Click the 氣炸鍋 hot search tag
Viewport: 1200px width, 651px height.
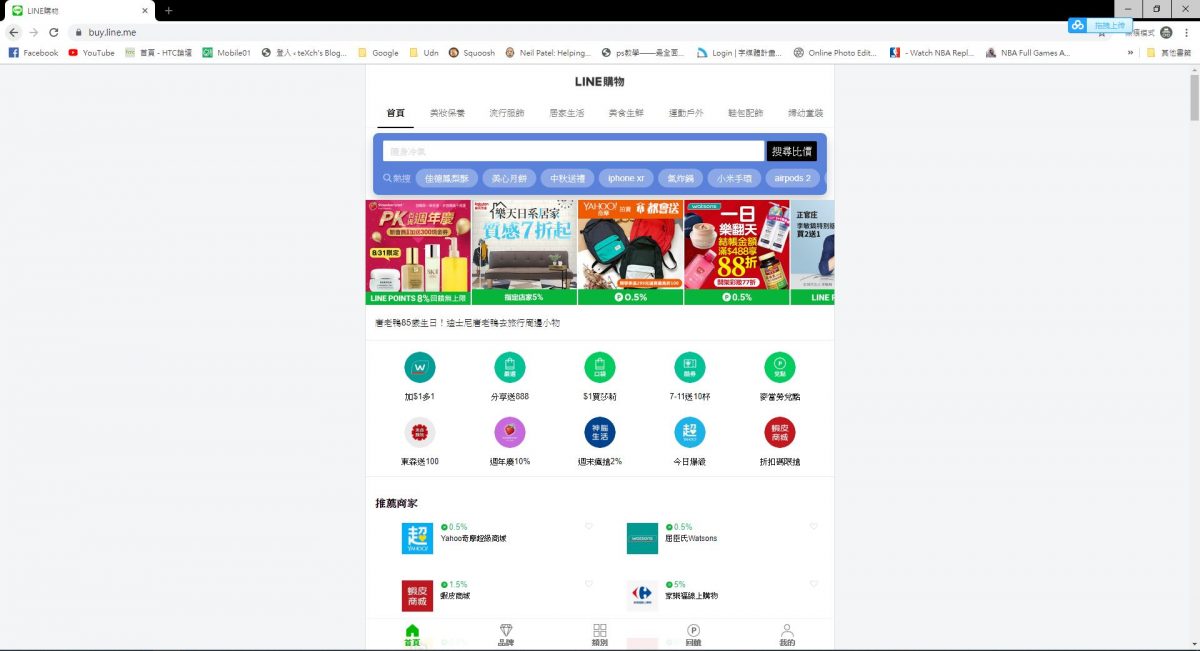pyautogui.click(x=680, y=178)
